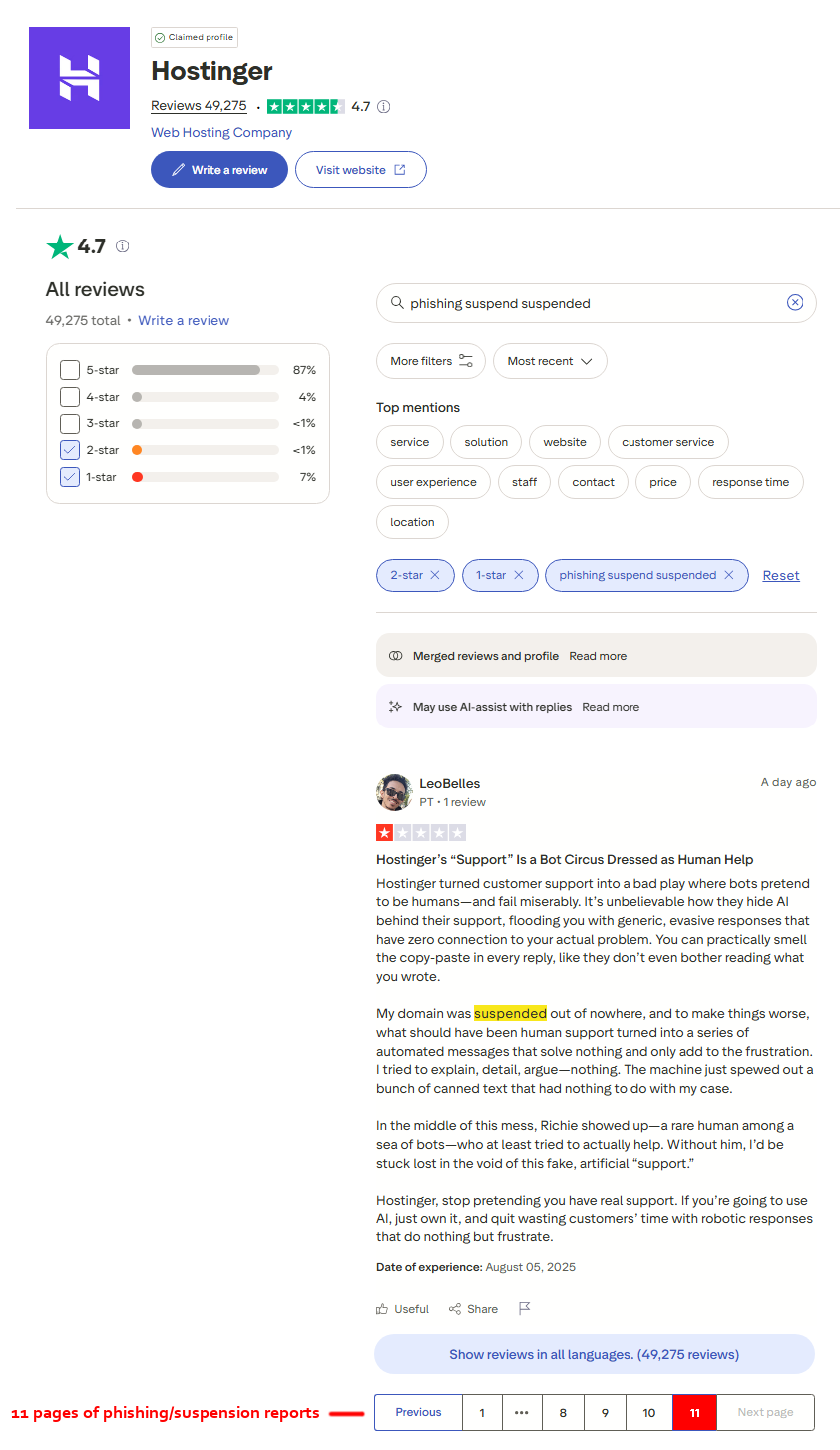Uncheck the 1-star checkbox
The height and width of the screenshot is (1450, 840).
click(70, 477)
